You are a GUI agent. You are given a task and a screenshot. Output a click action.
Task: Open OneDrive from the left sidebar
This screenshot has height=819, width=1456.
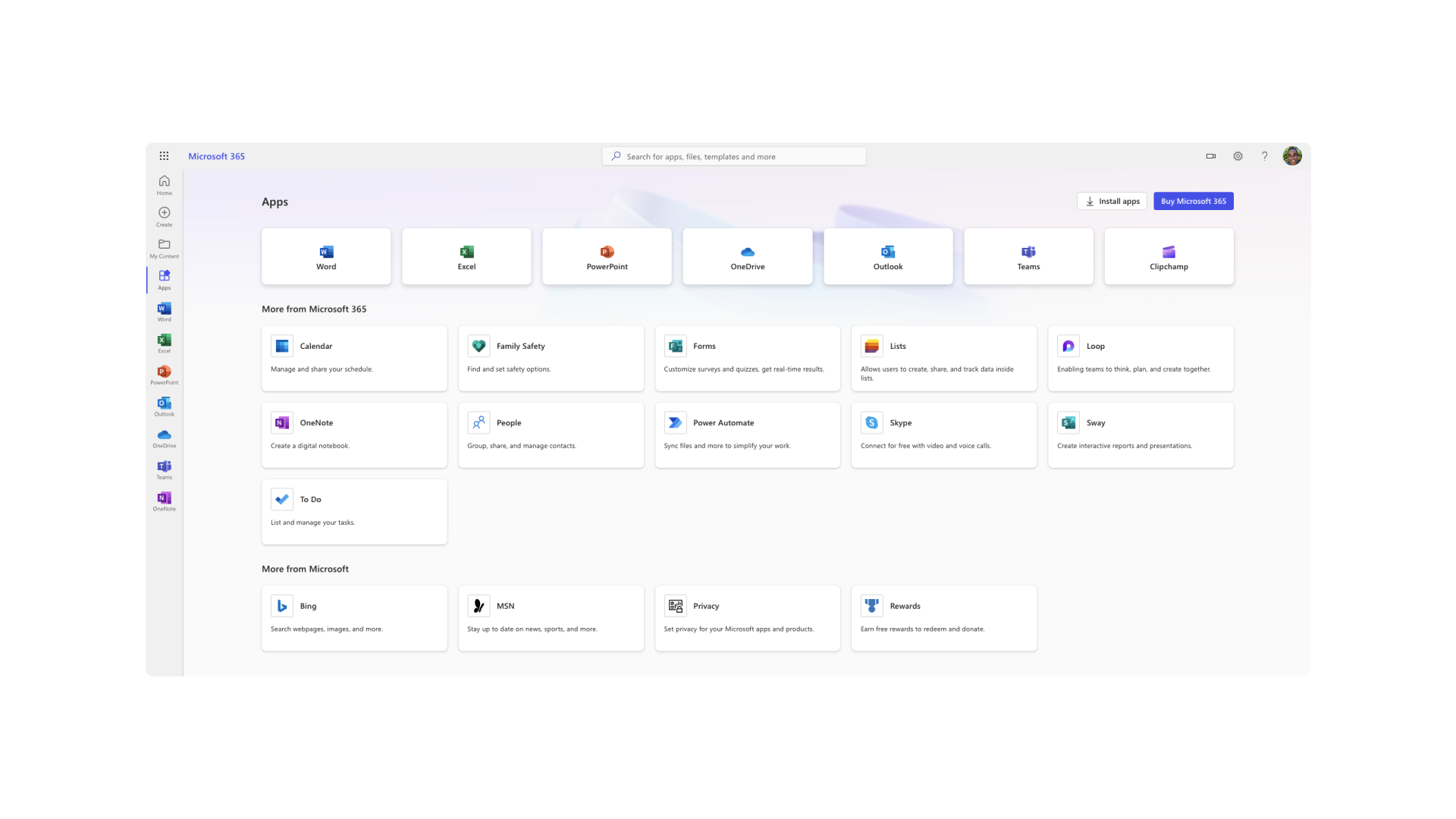tap(164, 438)
